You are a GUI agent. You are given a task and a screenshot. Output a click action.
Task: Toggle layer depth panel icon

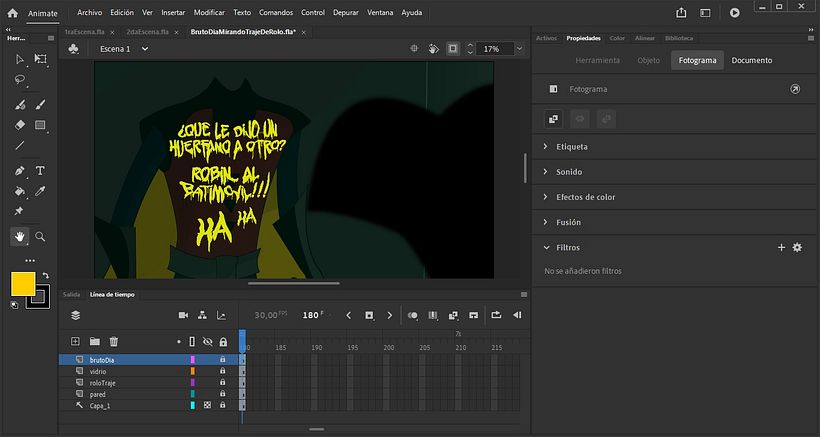tap(221, 315)
